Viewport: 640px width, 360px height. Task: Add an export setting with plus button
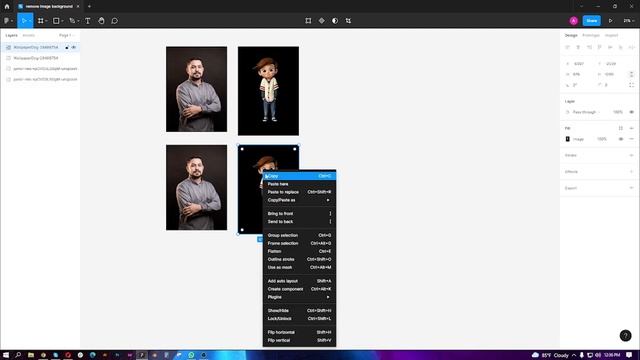(x=631, y=188)
